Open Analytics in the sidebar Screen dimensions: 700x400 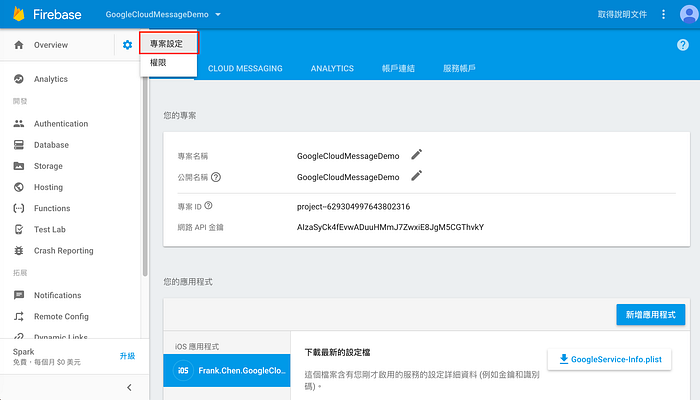click(51, 79)
